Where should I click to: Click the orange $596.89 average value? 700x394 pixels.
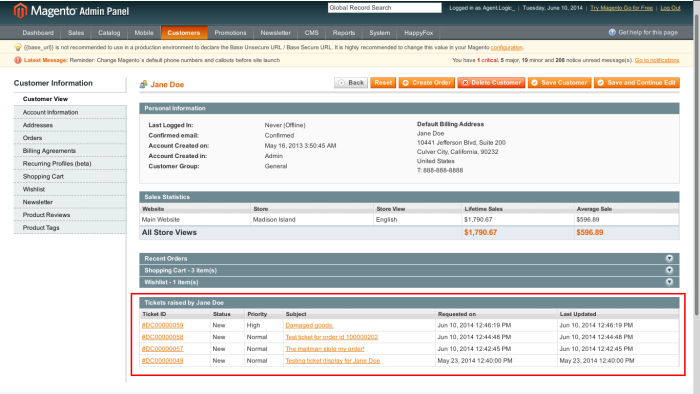(590, 232)
